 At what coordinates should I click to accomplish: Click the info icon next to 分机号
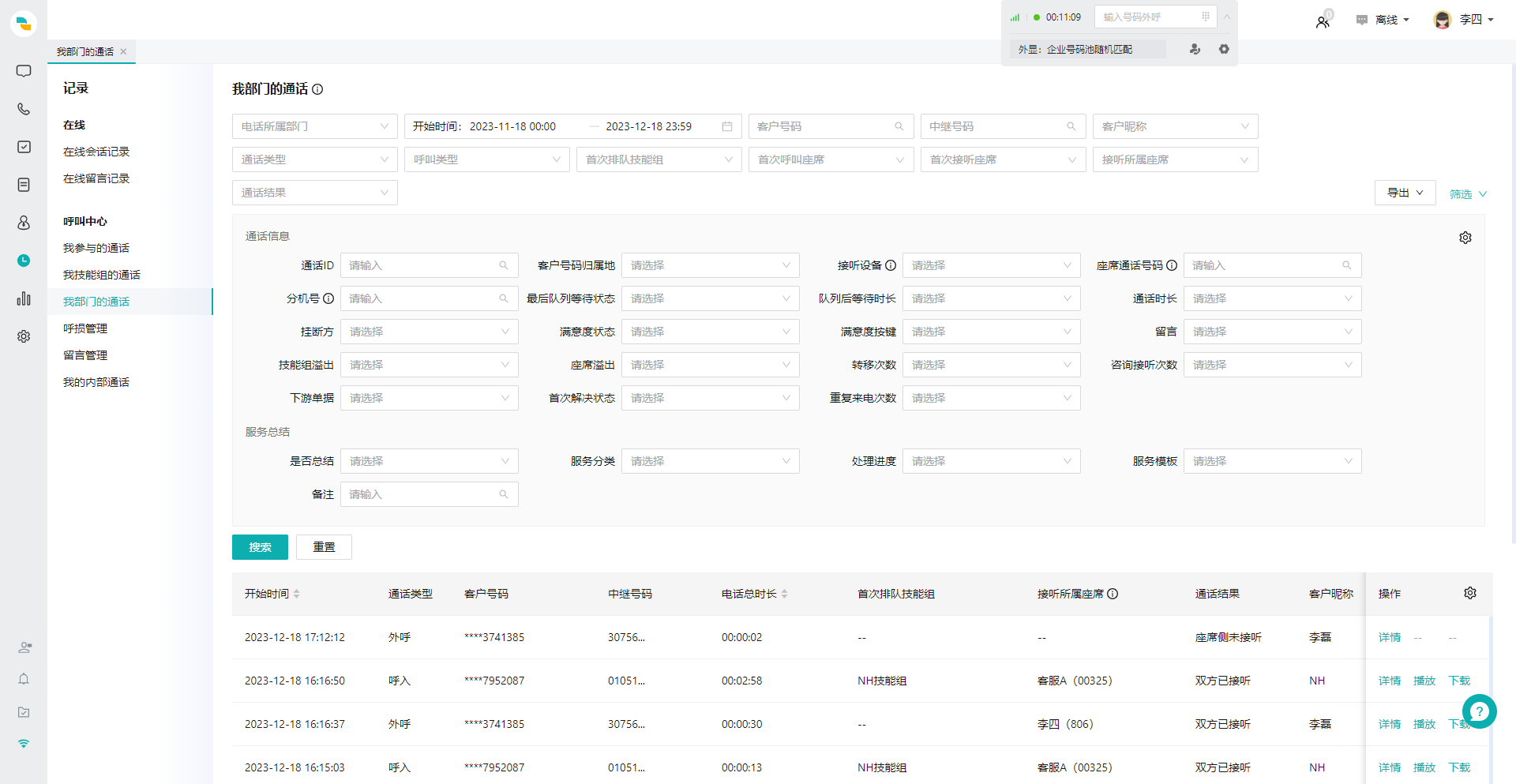point(328,298)
